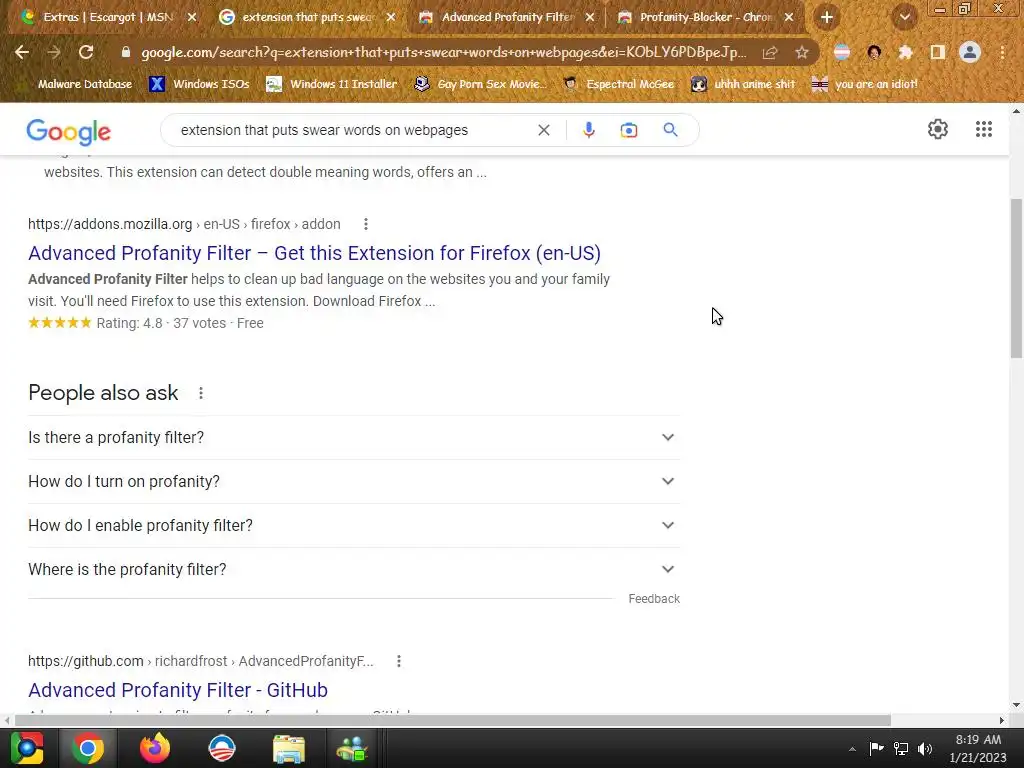Image resolution: width=1024 pixels, height=768 pixels.
Task: View site info via the lock icon
Action: click(x=126, y=52)
